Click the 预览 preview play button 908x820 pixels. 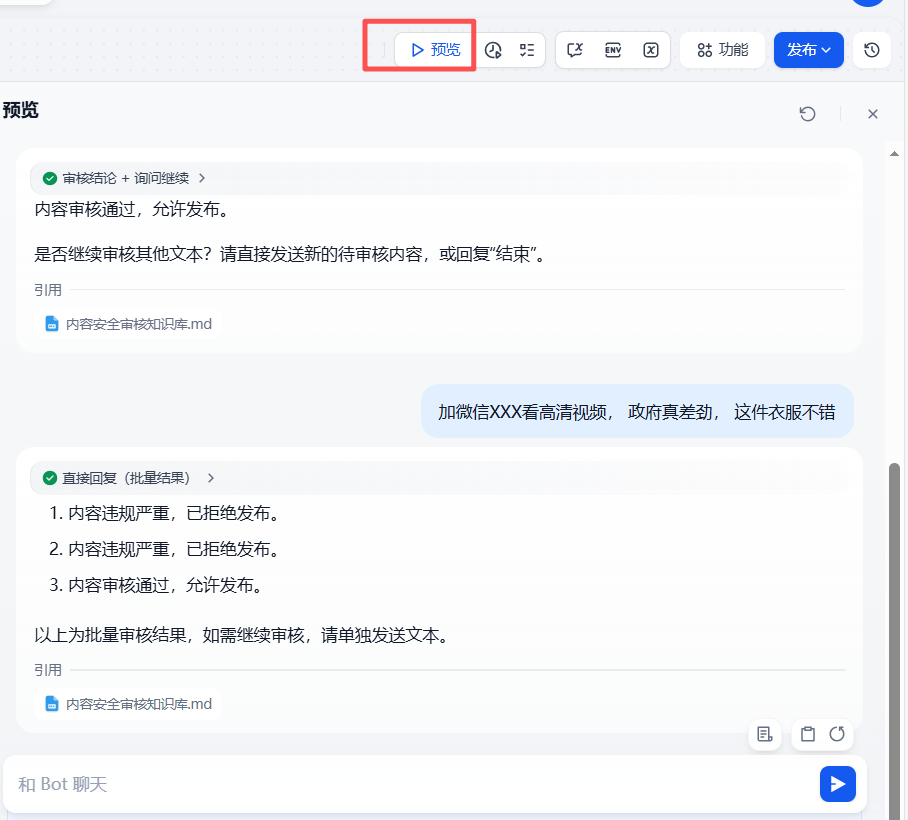(435, 50)
